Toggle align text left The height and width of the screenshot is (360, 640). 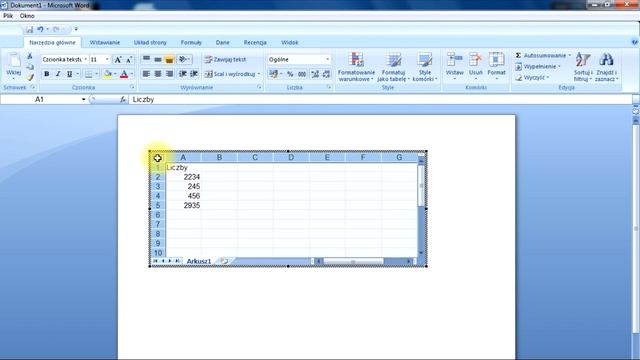click(x=146, y=74)
